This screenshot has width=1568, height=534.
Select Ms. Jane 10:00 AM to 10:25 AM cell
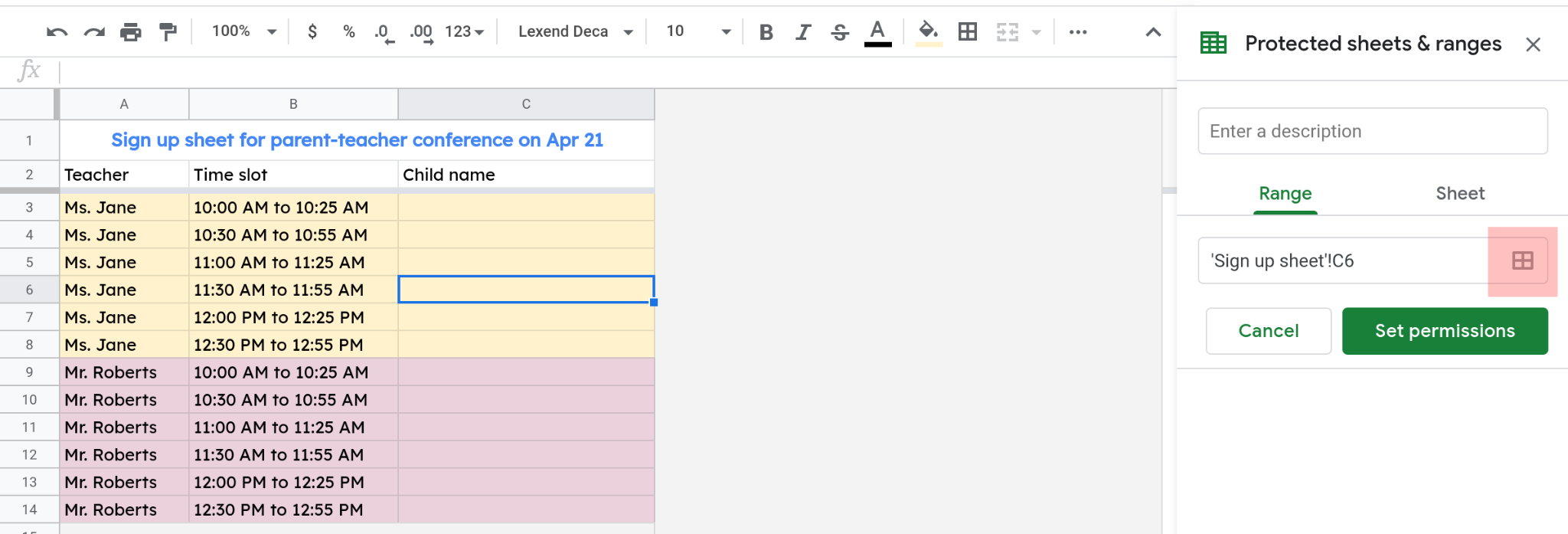[x=293, y=208]
